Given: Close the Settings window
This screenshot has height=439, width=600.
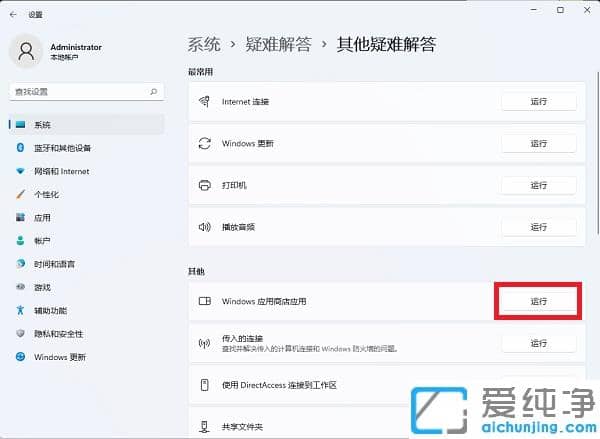Looking at the screenshot, I should (x=587, y=10).
